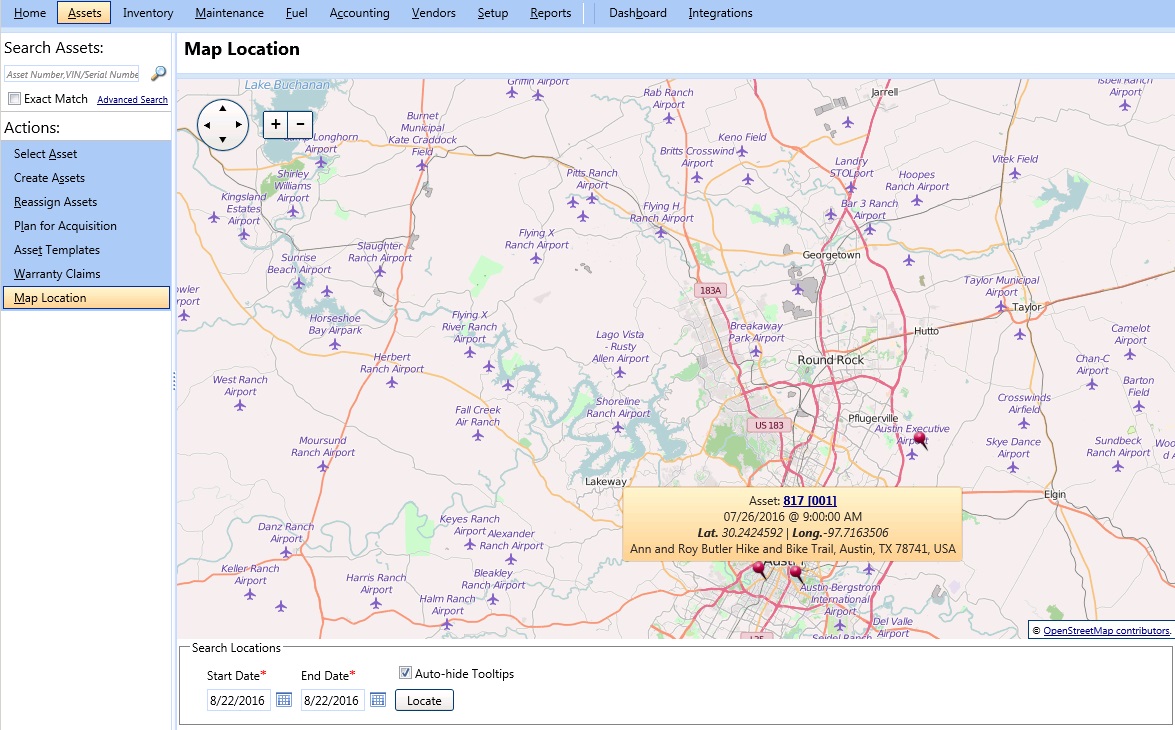Click the Jarrell label on map
1175x730 pixels.
coord(884,92)
